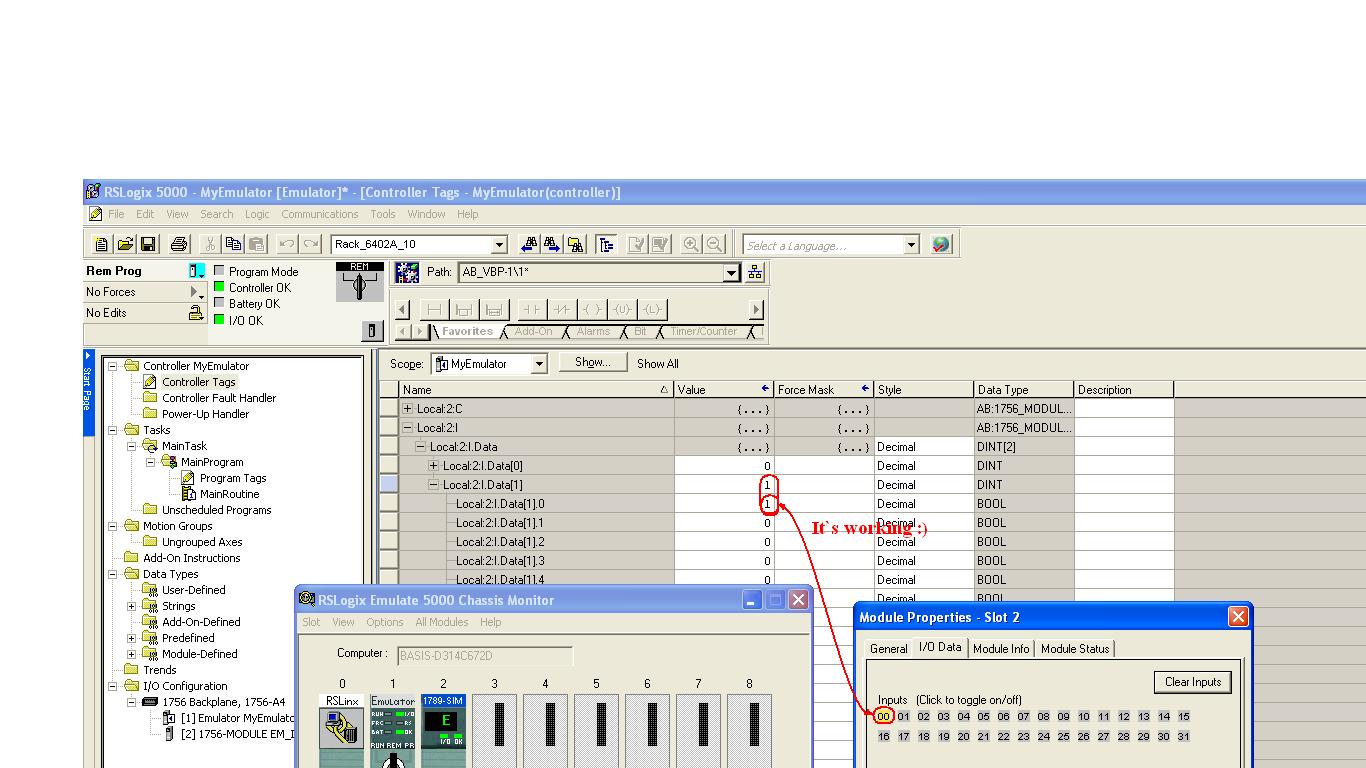Toggle input bit 12 on
This screenshot has width=1366, height=768.
point(1123,716)
